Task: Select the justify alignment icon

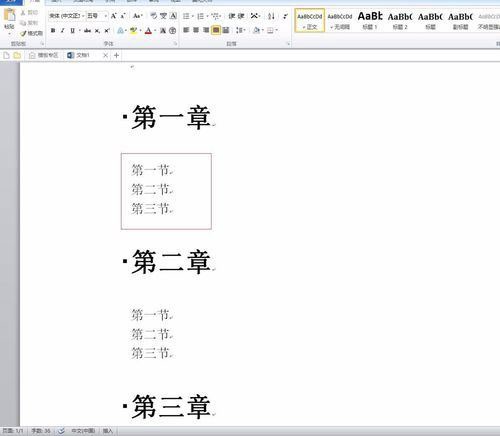Action: 216,30
